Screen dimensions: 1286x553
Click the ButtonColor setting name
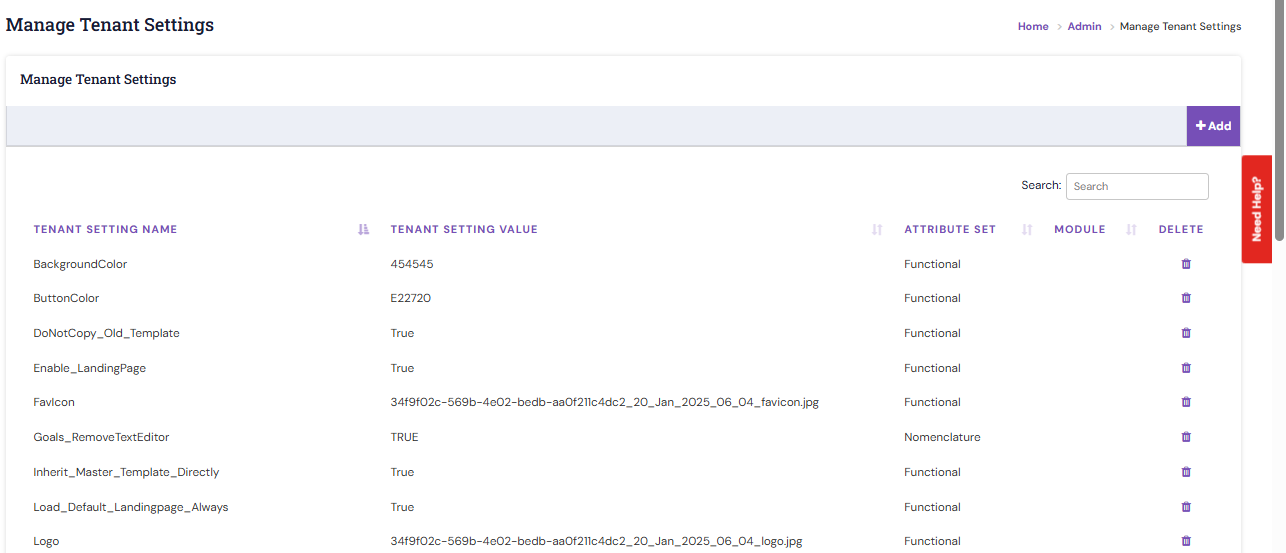66,298
